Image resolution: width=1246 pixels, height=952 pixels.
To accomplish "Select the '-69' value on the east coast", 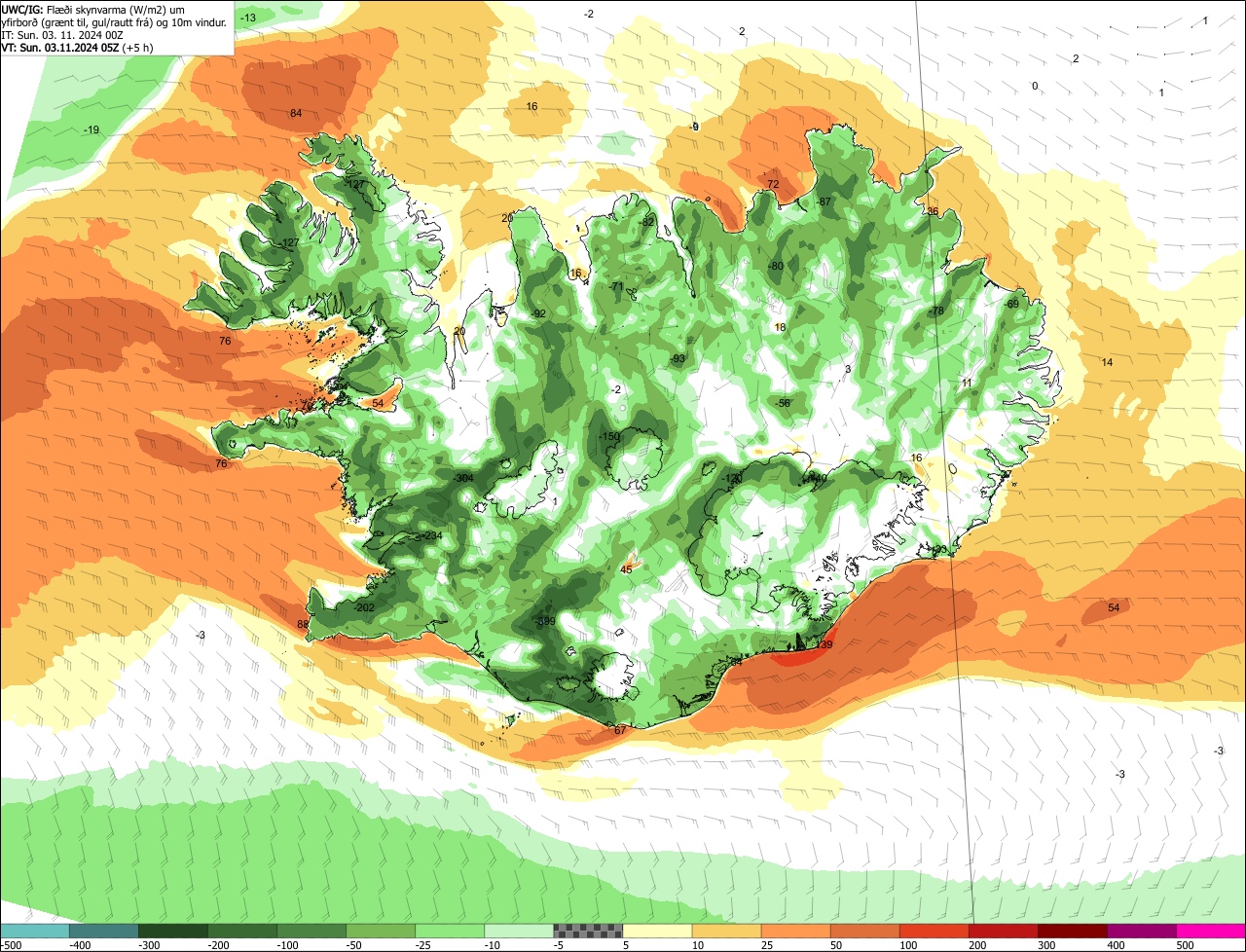I will point(1011,304).
